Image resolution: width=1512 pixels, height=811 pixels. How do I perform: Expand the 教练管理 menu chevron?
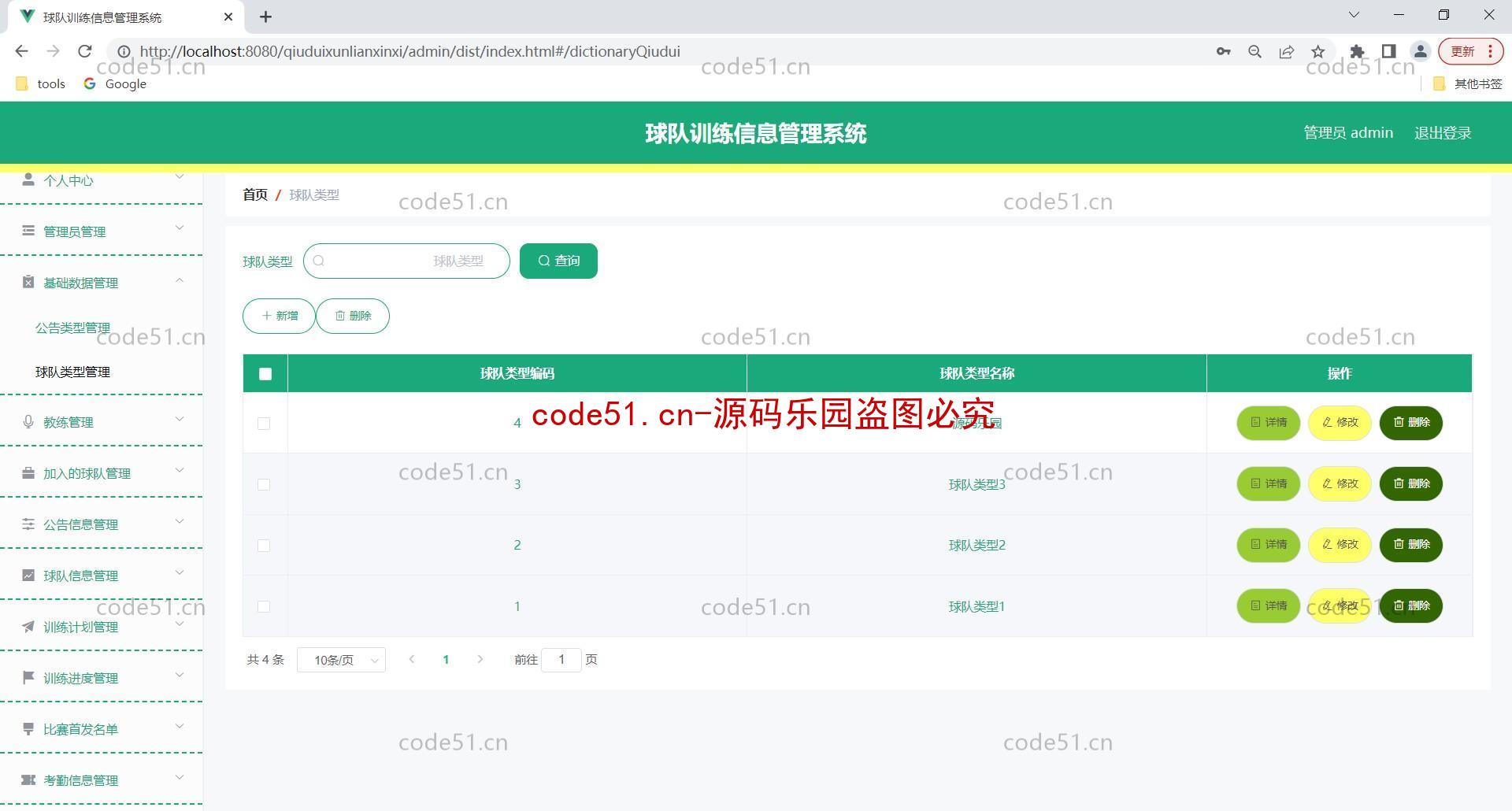(180, 419)
